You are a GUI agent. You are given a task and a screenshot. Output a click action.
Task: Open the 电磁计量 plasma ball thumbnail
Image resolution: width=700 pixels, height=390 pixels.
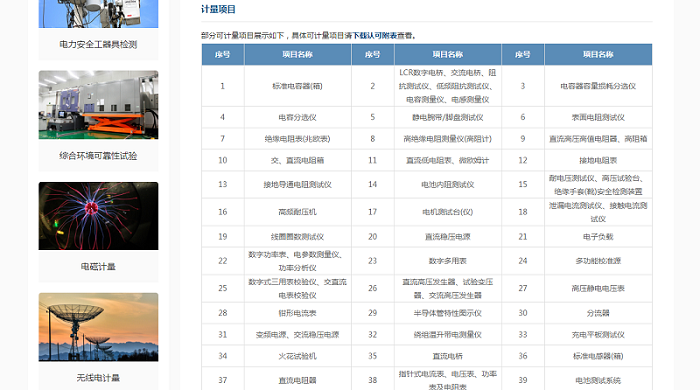[x=98, y=216]
